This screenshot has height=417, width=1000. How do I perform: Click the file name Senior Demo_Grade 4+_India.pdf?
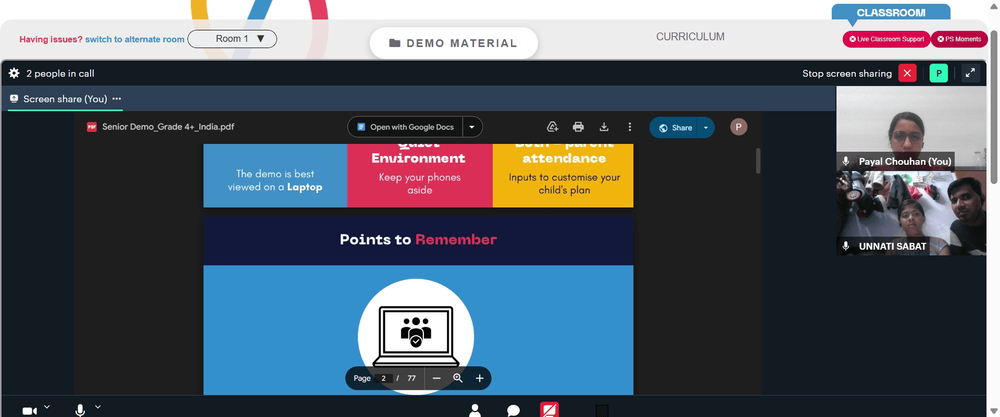tap(168, 127)
